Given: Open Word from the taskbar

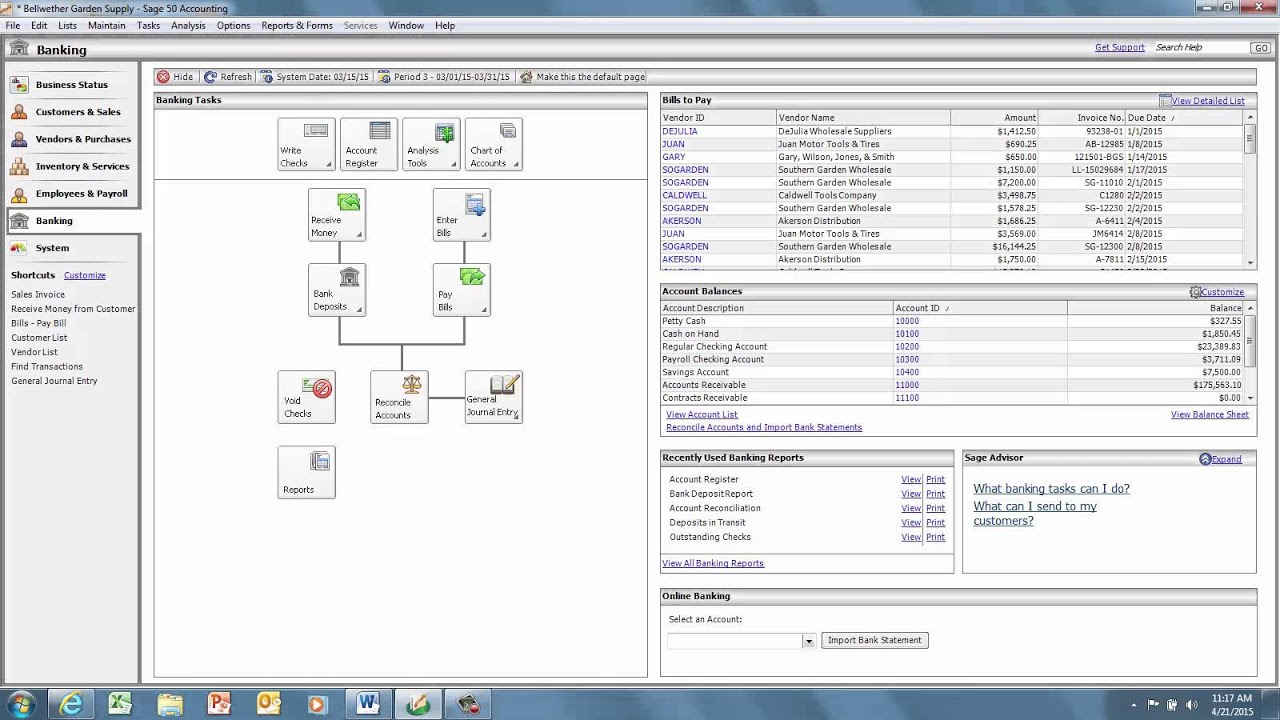Looking at the screenshot, I should [368, 704].
